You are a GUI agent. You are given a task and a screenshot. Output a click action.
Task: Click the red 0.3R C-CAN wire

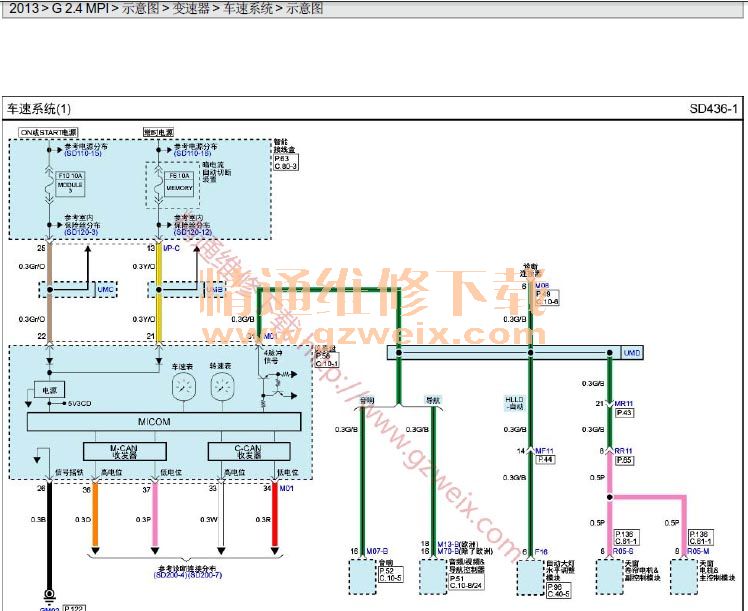(x=275, y=515)
